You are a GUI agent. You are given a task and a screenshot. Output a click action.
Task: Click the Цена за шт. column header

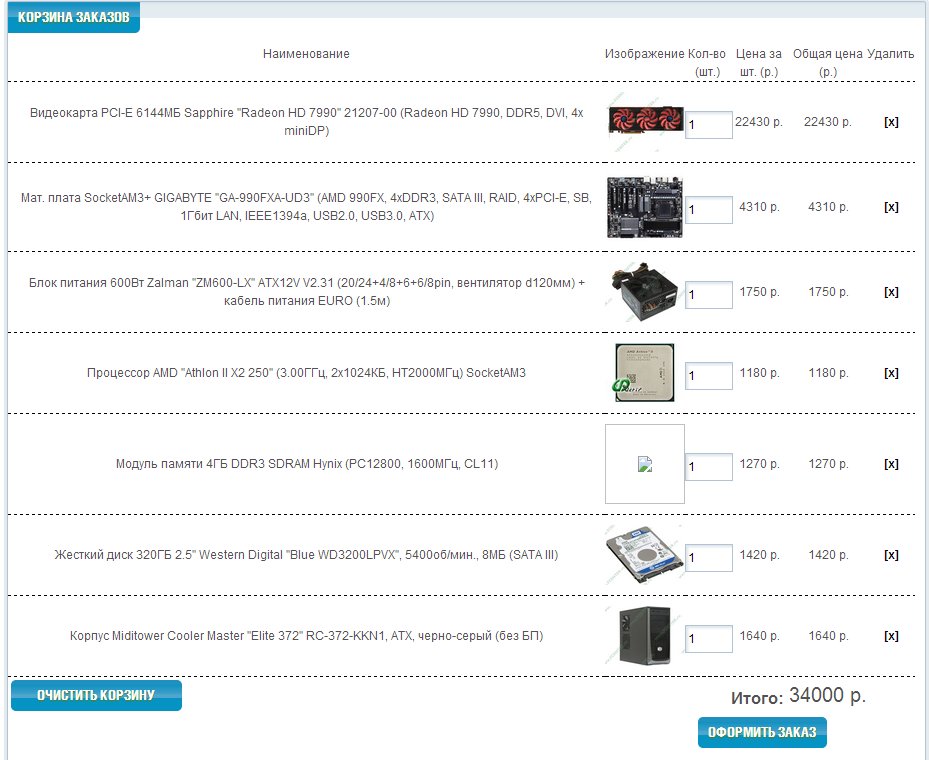point(759,63)
